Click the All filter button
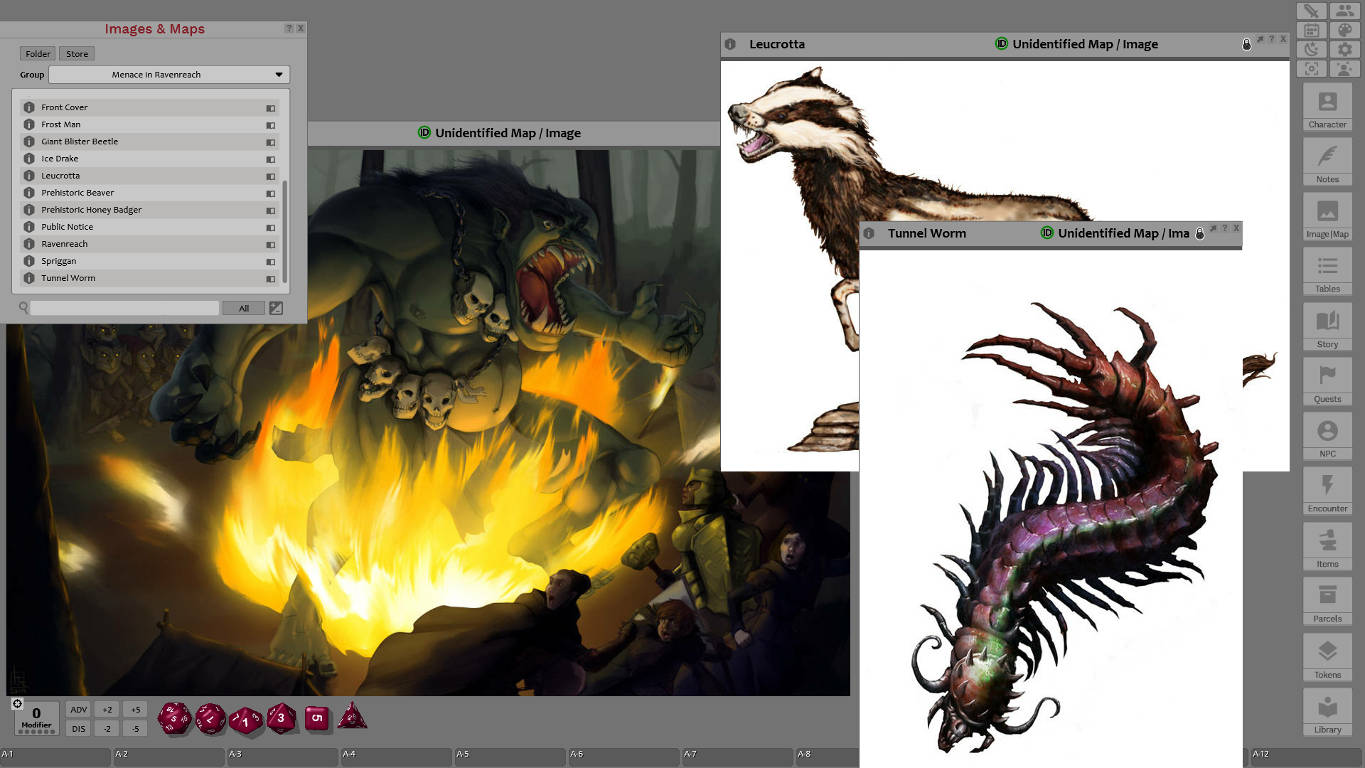This screenshot has width=1365, height=768. tap(243, 308)
